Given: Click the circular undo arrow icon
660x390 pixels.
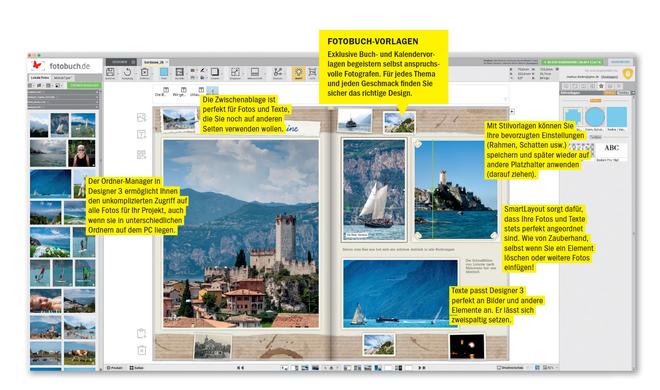Looking at the screenshot, I should [x=128, y=72].
